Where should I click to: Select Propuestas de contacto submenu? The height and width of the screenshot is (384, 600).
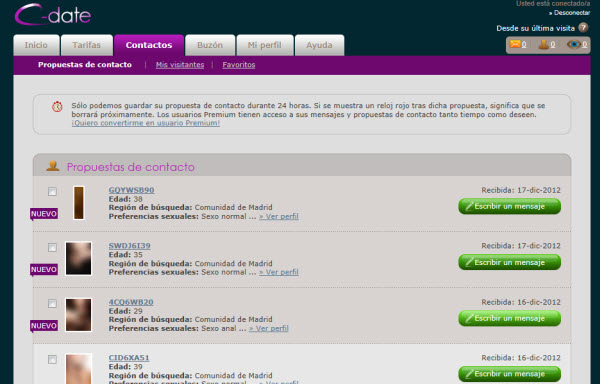[85, 65]
